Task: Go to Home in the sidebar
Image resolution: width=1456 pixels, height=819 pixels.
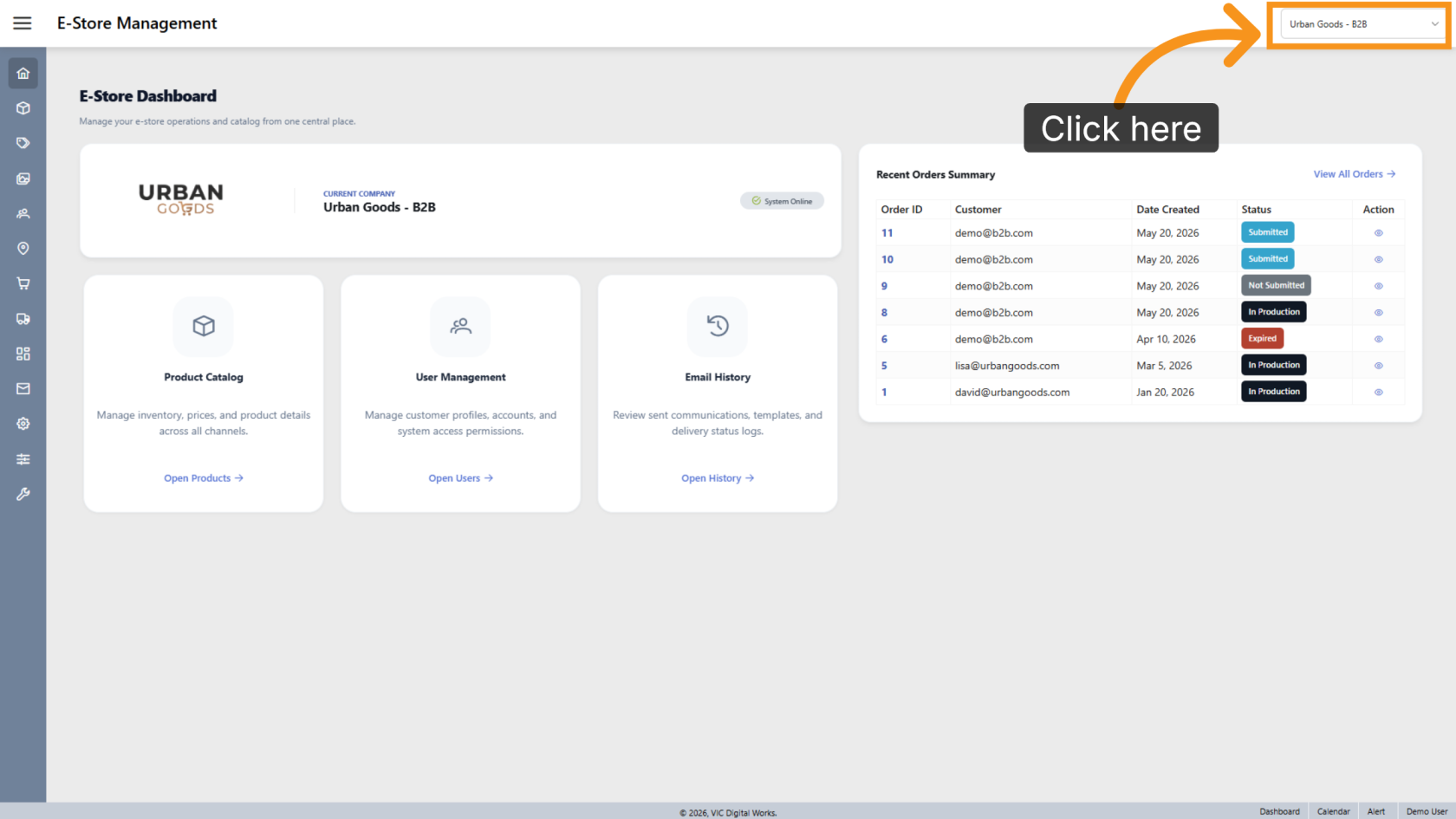Action: tap(23, 74)
